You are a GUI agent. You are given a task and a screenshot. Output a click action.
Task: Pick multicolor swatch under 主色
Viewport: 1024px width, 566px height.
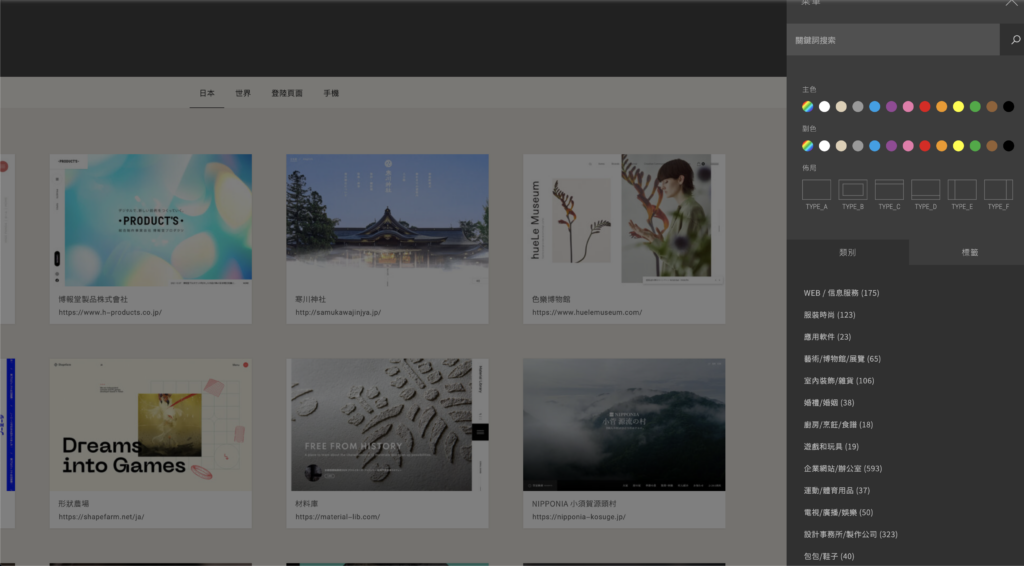[808, 106]
